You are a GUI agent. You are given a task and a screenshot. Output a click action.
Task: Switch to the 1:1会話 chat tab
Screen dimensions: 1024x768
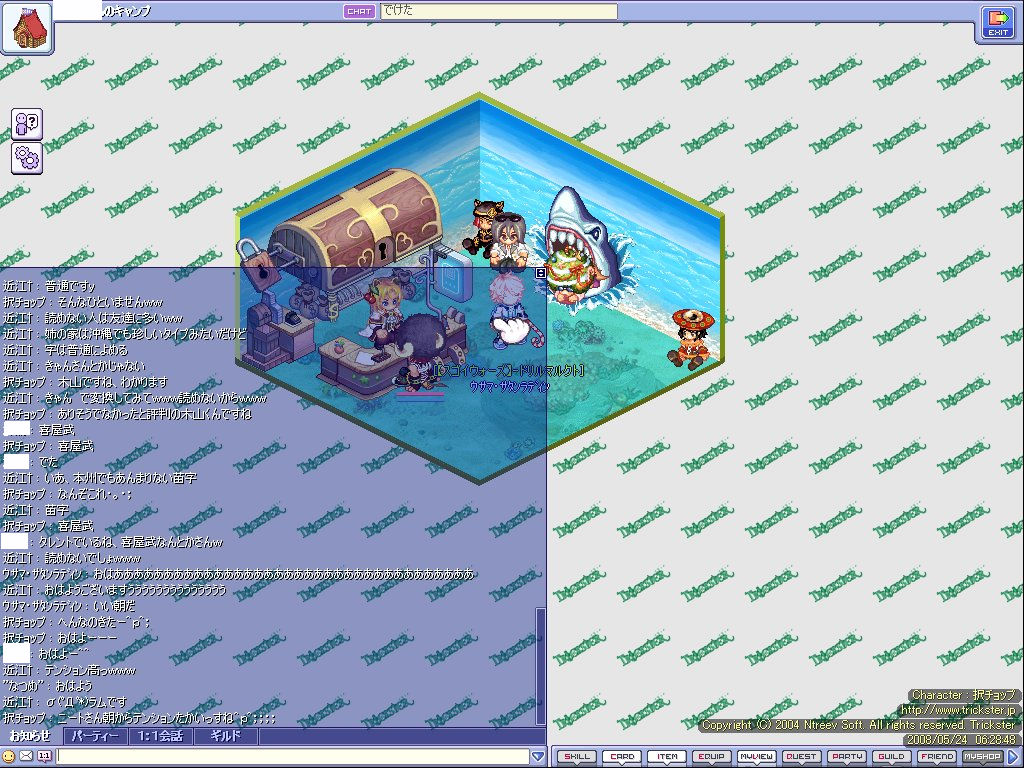(160, 736)
